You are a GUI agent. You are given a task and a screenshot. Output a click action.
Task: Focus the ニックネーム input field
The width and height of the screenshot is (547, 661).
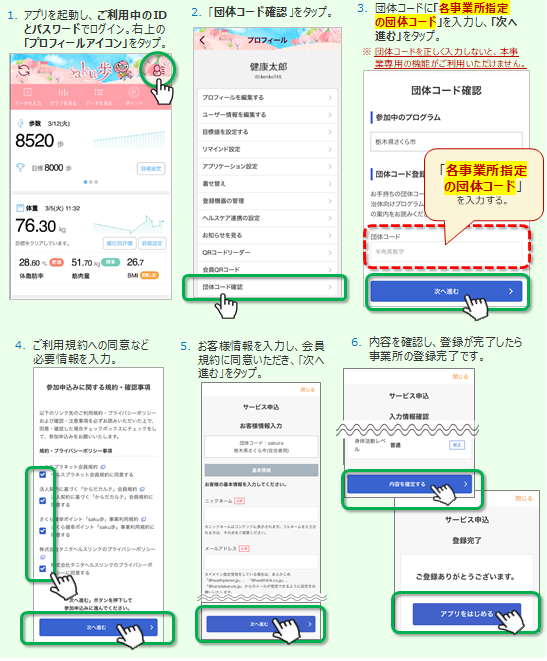(261, 514)
